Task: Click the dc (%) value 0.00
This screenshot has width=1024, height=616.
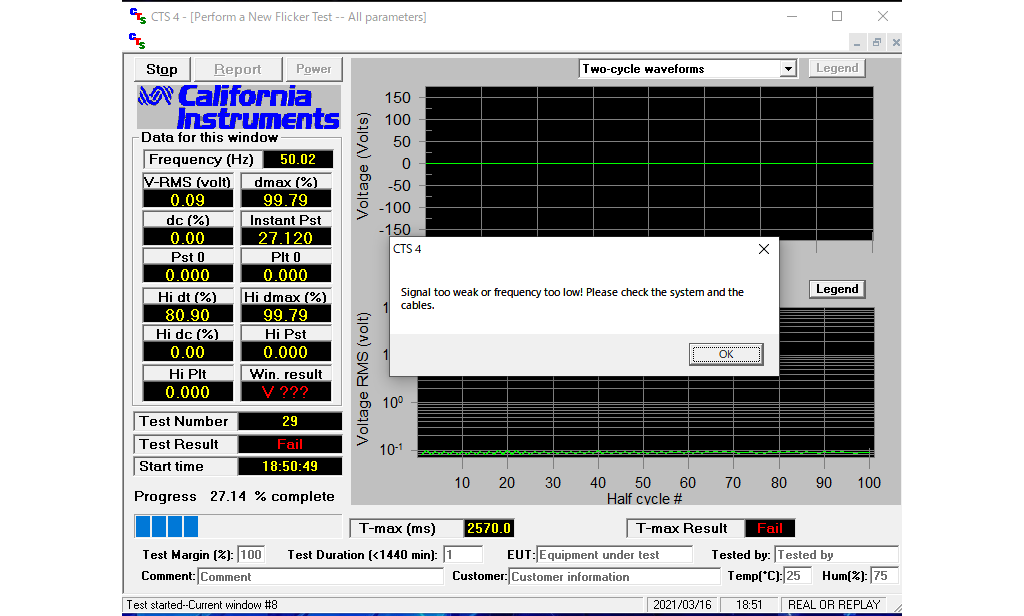Action: (188, 238)
